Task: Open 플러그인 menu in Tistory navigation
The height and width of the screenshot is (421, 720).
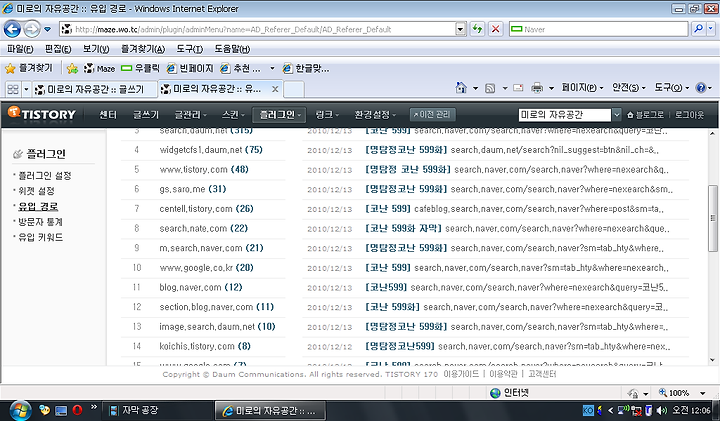Action: tap(279, 115)
